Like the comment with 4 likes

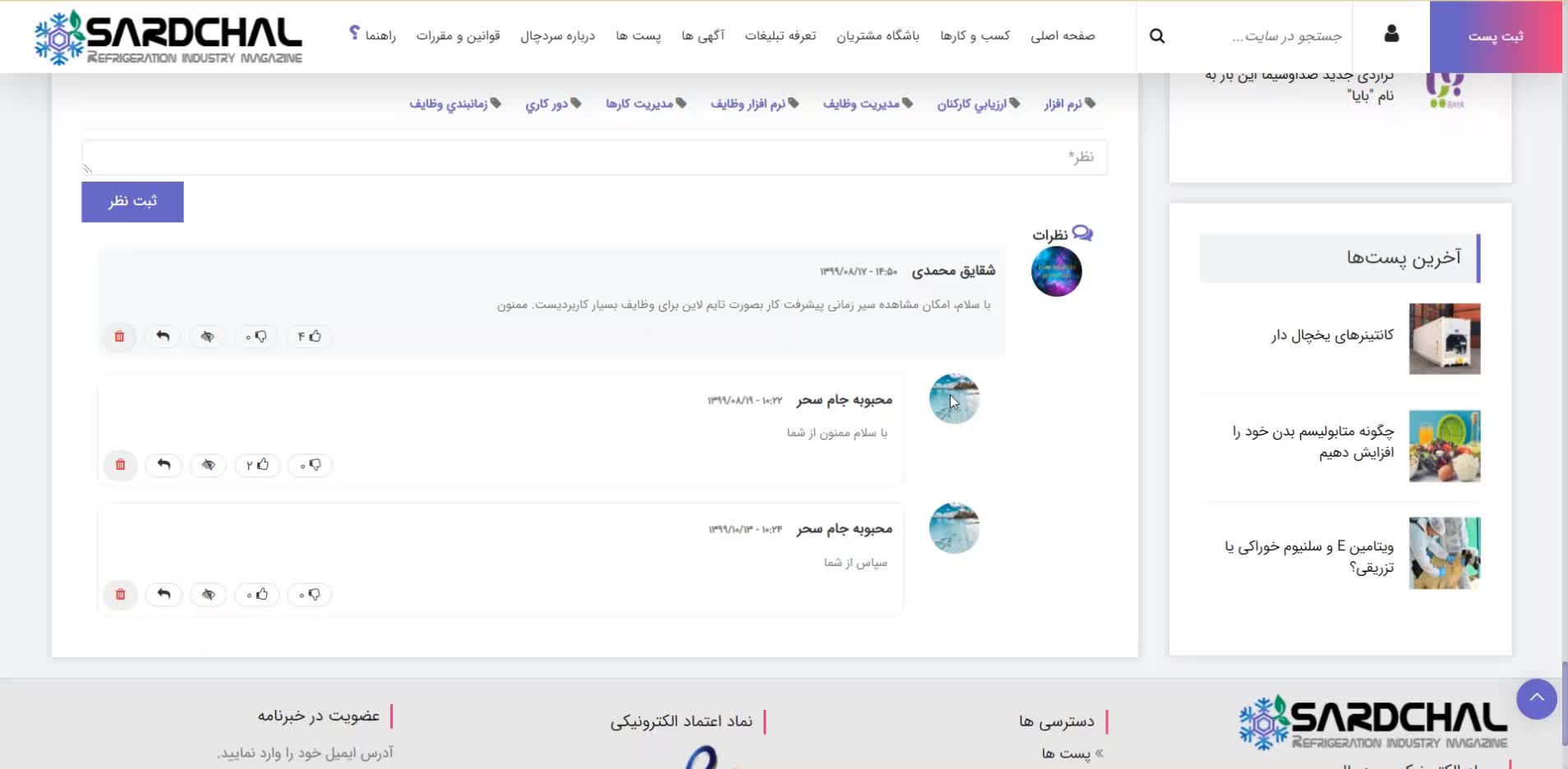pyautogui.click(x=309, y=337)
